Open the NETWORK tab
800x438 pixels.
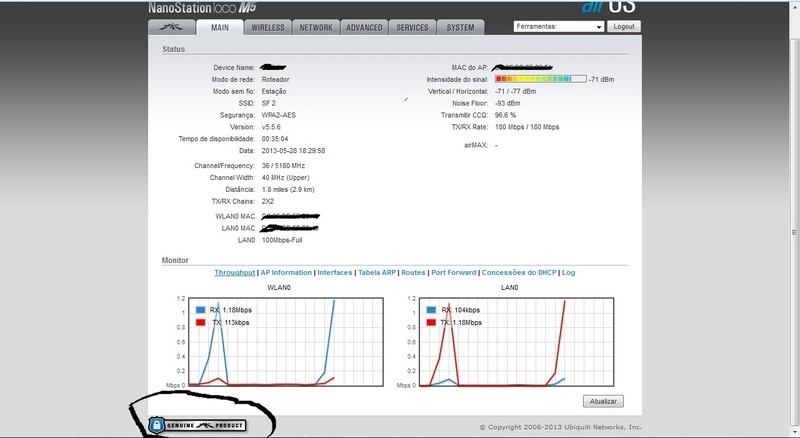tap(316, 28)
